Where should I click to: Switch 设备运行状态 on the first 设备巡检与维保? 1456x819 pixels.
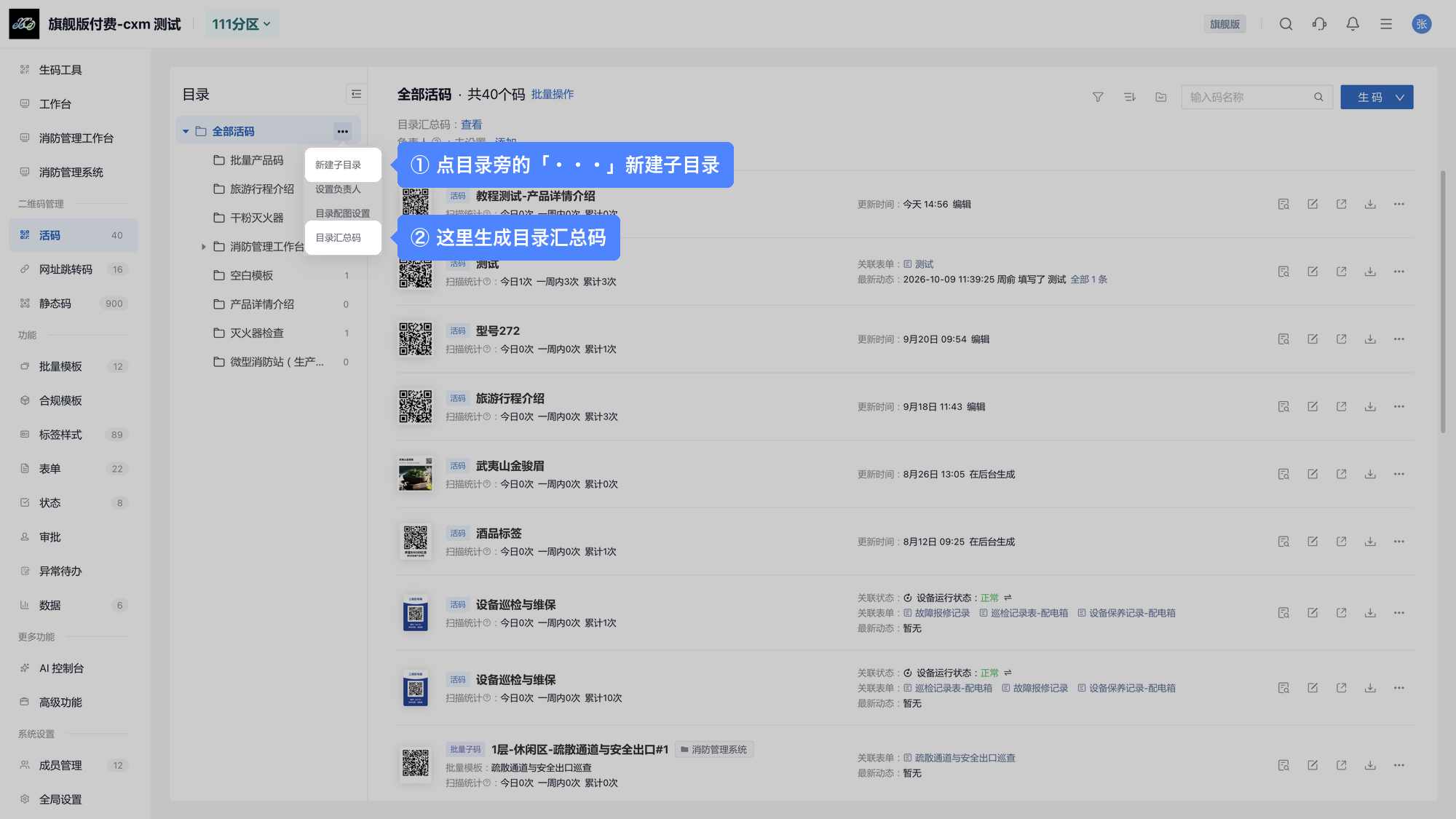1008,598
